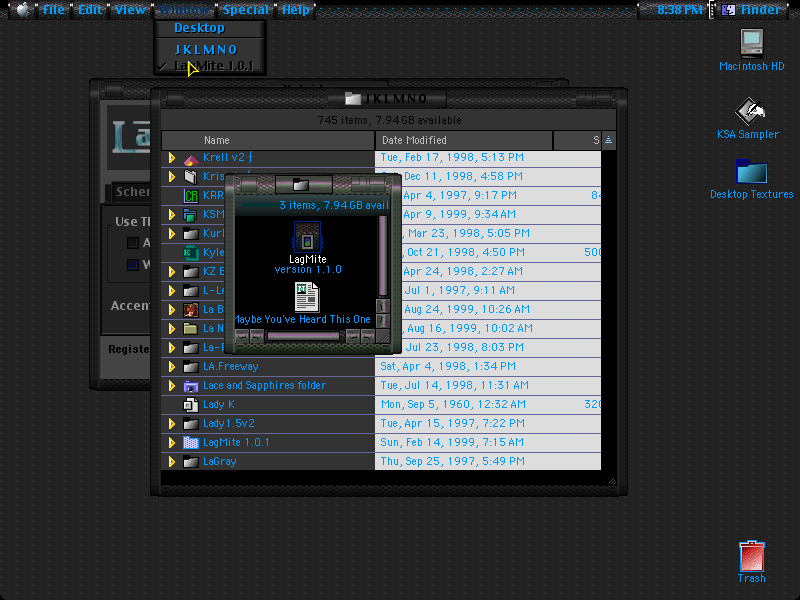Click the folder proxy icon in the JKLMNO title bar
This screenshot has height=600, width=800.
pyautogui.click(x=353, y=98)
